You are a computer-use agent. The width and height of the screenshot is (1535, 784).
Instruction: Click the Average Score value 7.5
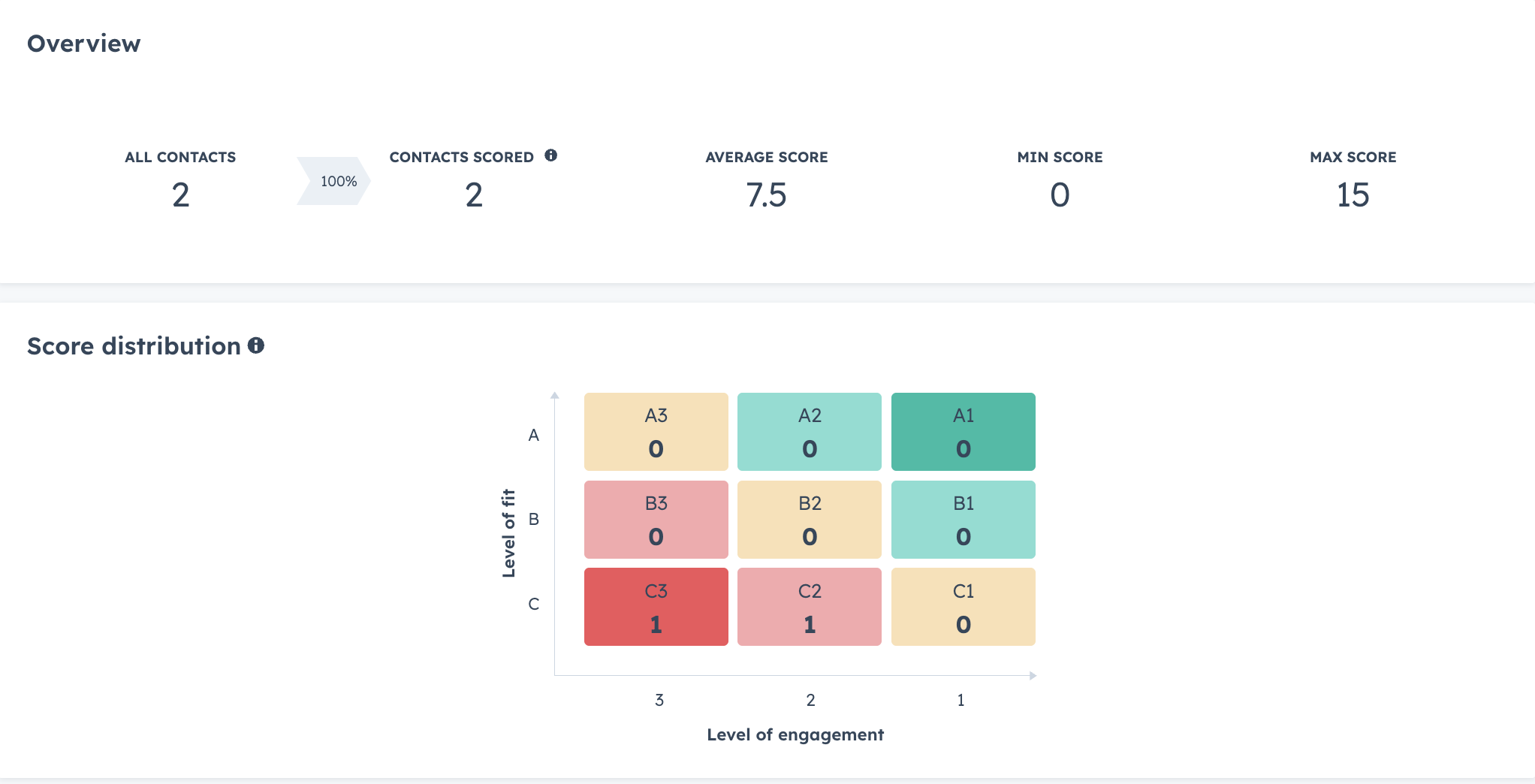[766, 195]
